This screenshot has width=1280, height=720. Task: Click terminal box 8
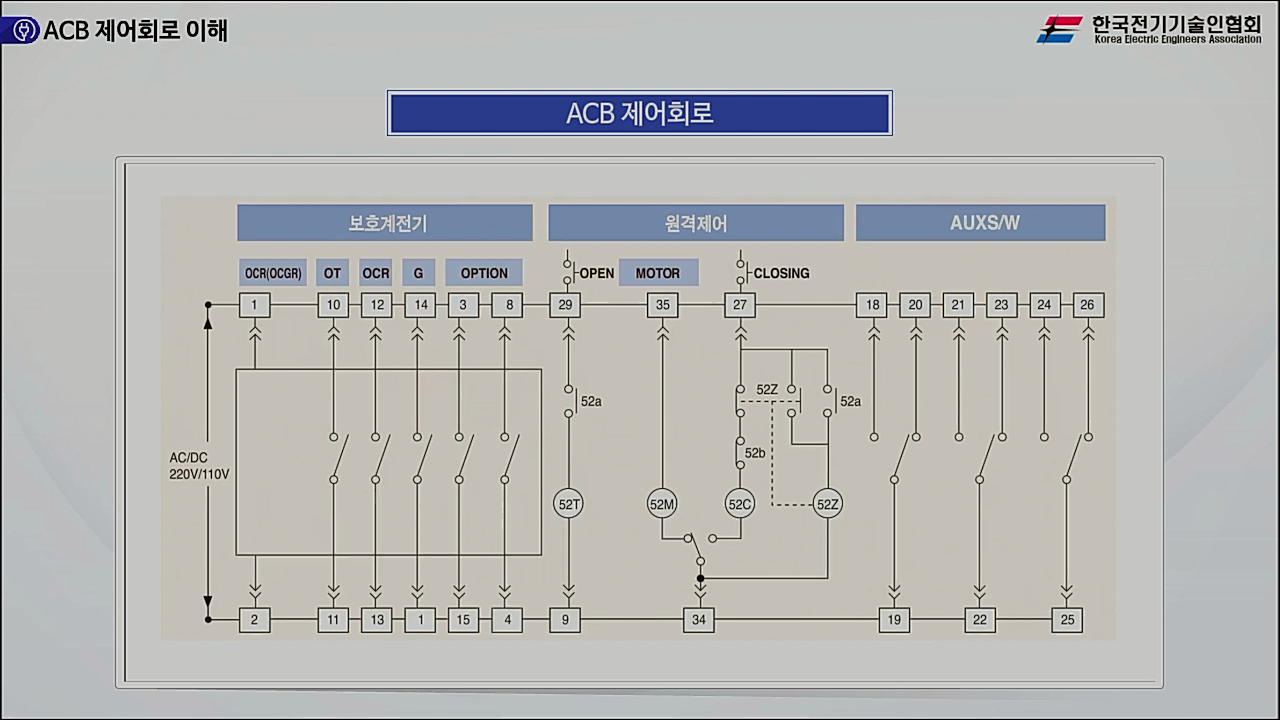507,305
